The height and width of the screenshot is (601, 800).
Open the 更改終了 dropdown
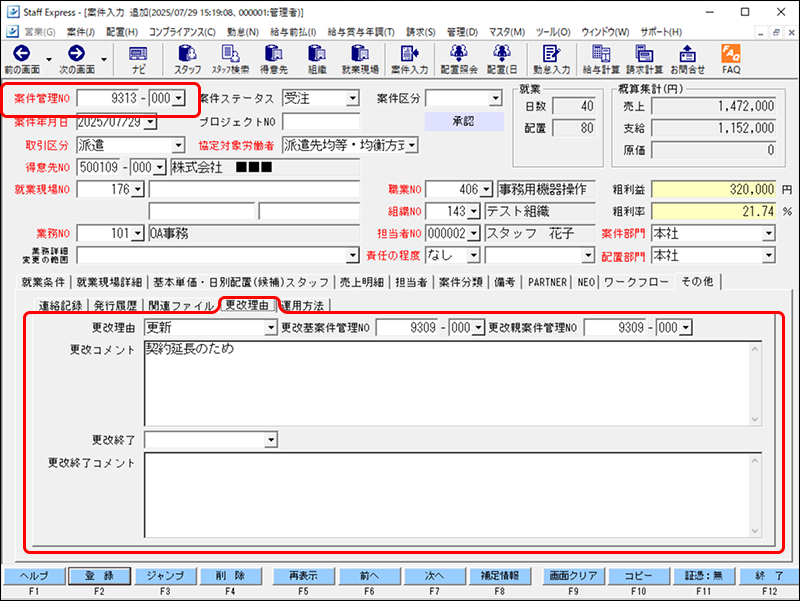[x=271, y=440]
